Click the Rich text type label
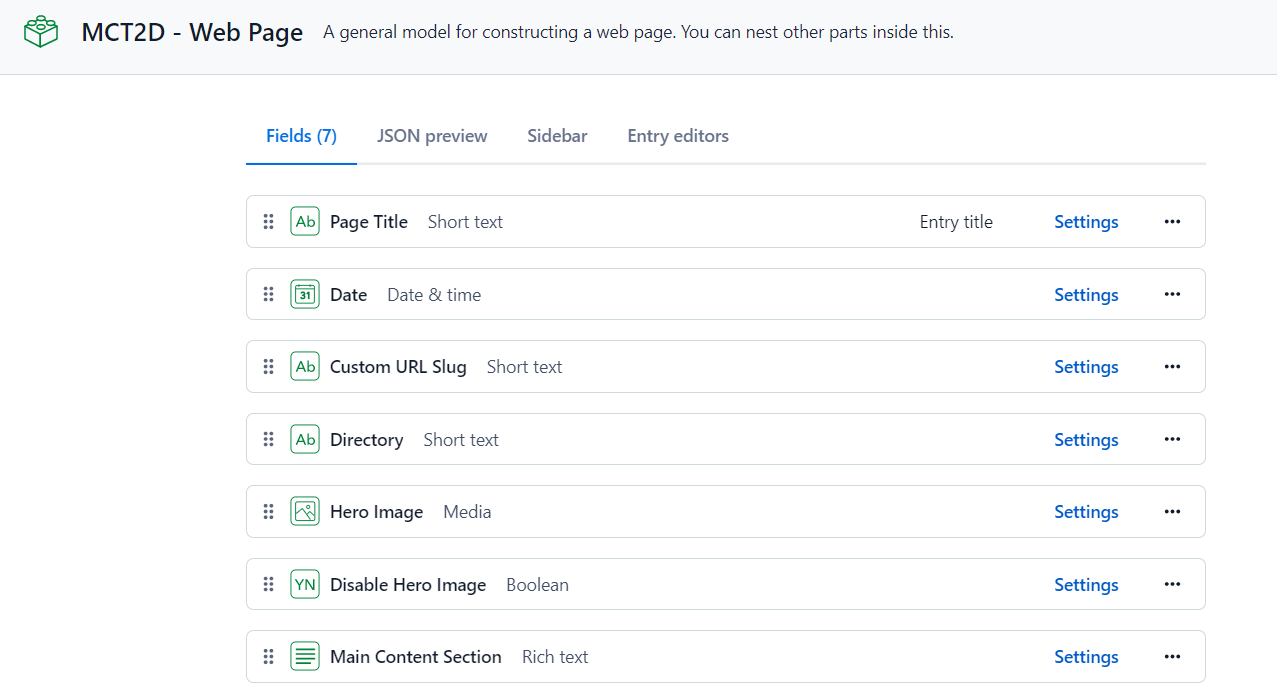 pos(555,657)
